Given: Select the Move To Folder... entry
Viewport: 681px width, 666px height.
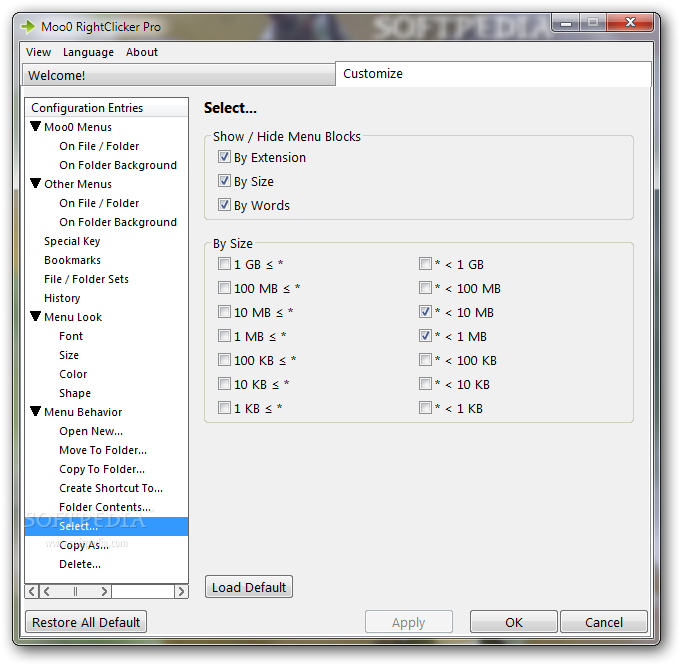Looking at the screenshot, I should point(103,450).
